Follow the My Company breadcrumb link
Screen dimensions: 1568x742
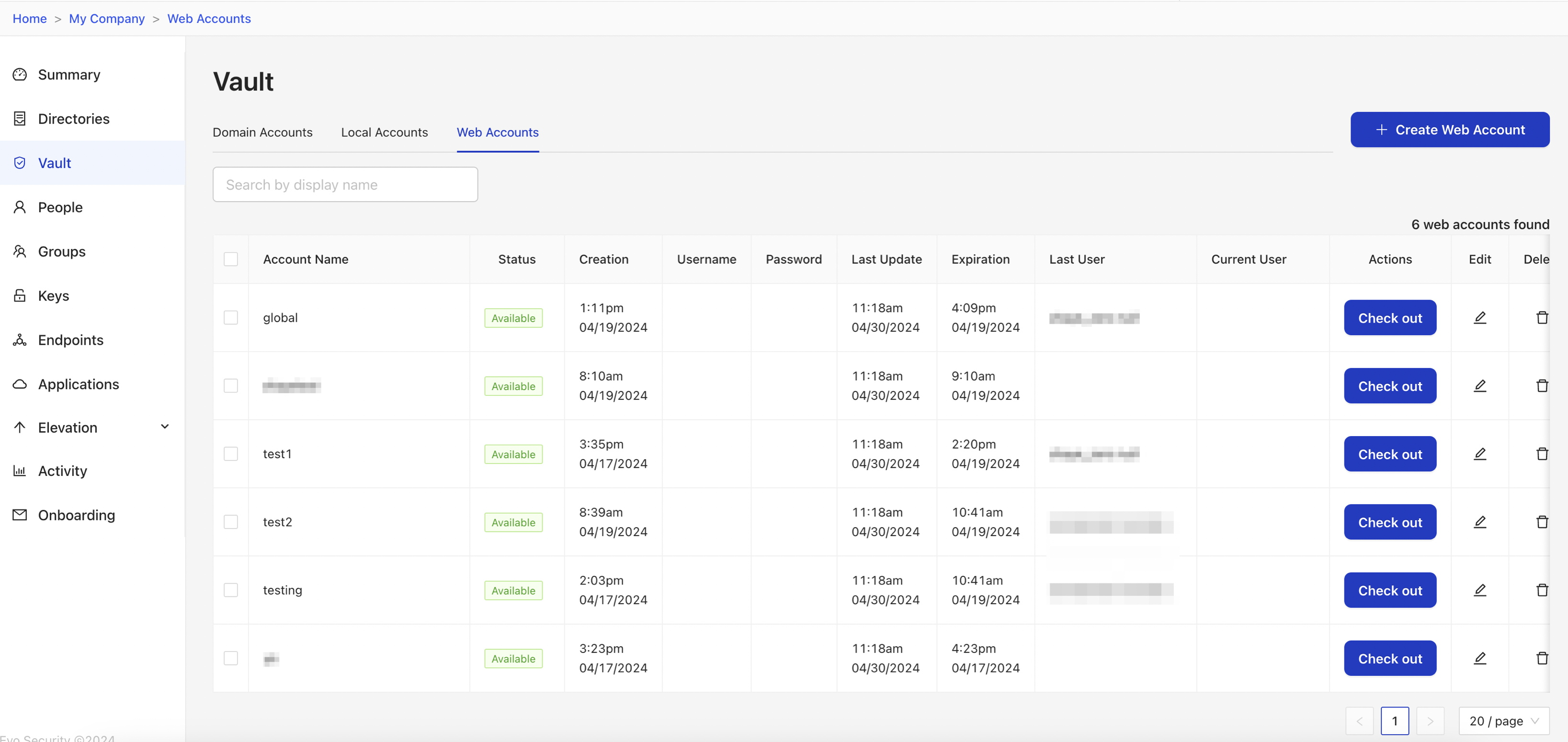coord(106,19)
